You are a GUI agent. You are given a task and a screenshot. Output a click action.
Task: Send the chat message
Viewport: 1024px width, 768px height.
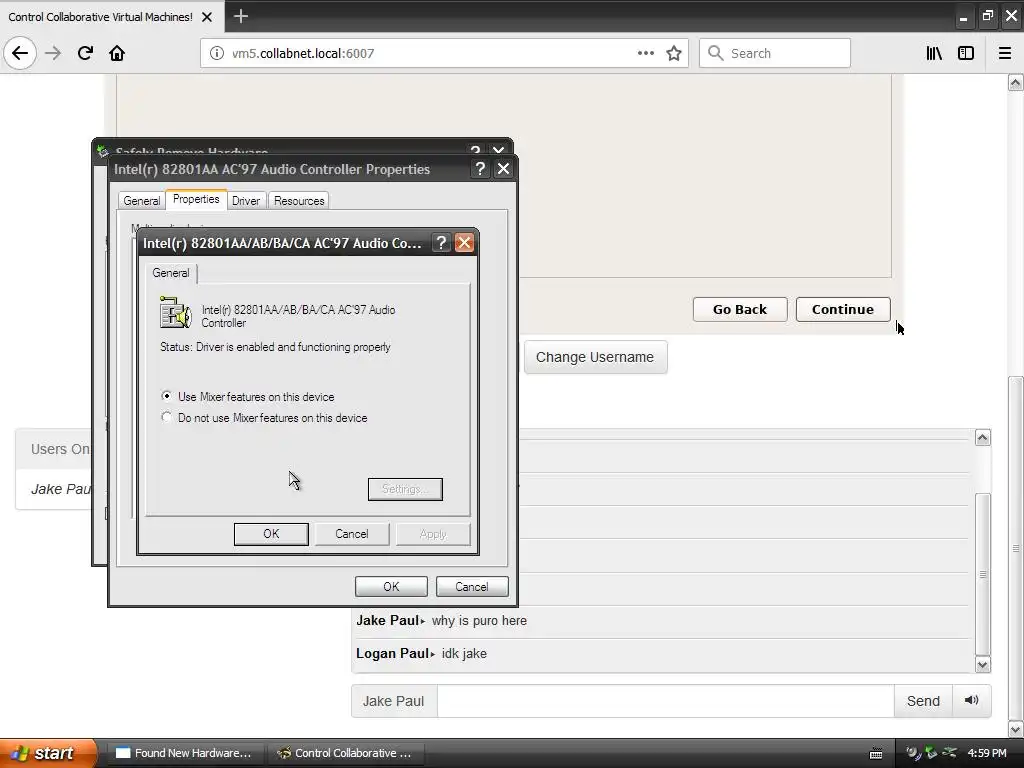pos(923,701)
